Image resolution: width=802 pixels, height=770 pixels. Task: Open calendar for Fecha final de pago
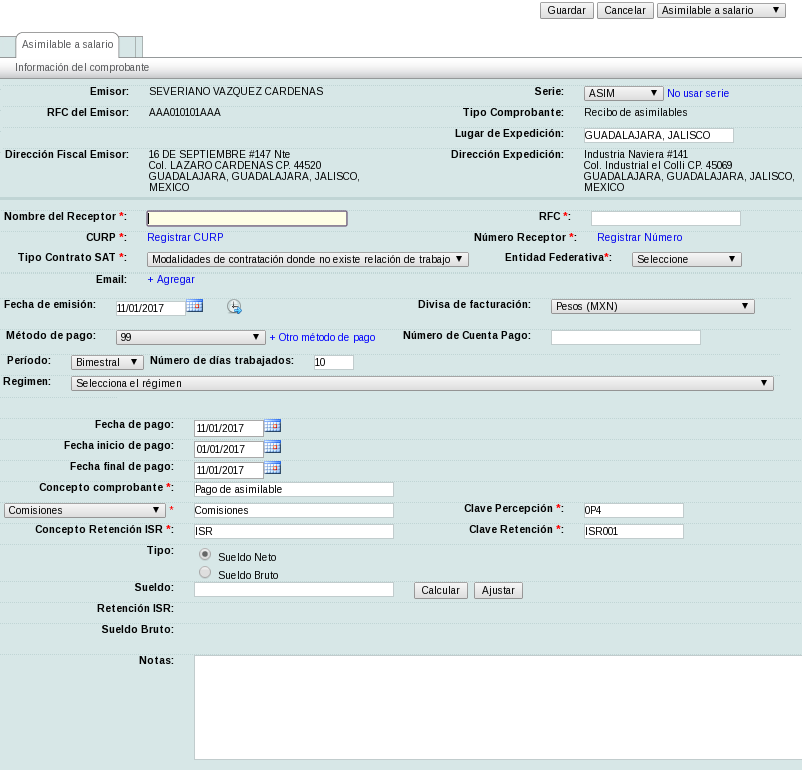[x=272, y=468]
